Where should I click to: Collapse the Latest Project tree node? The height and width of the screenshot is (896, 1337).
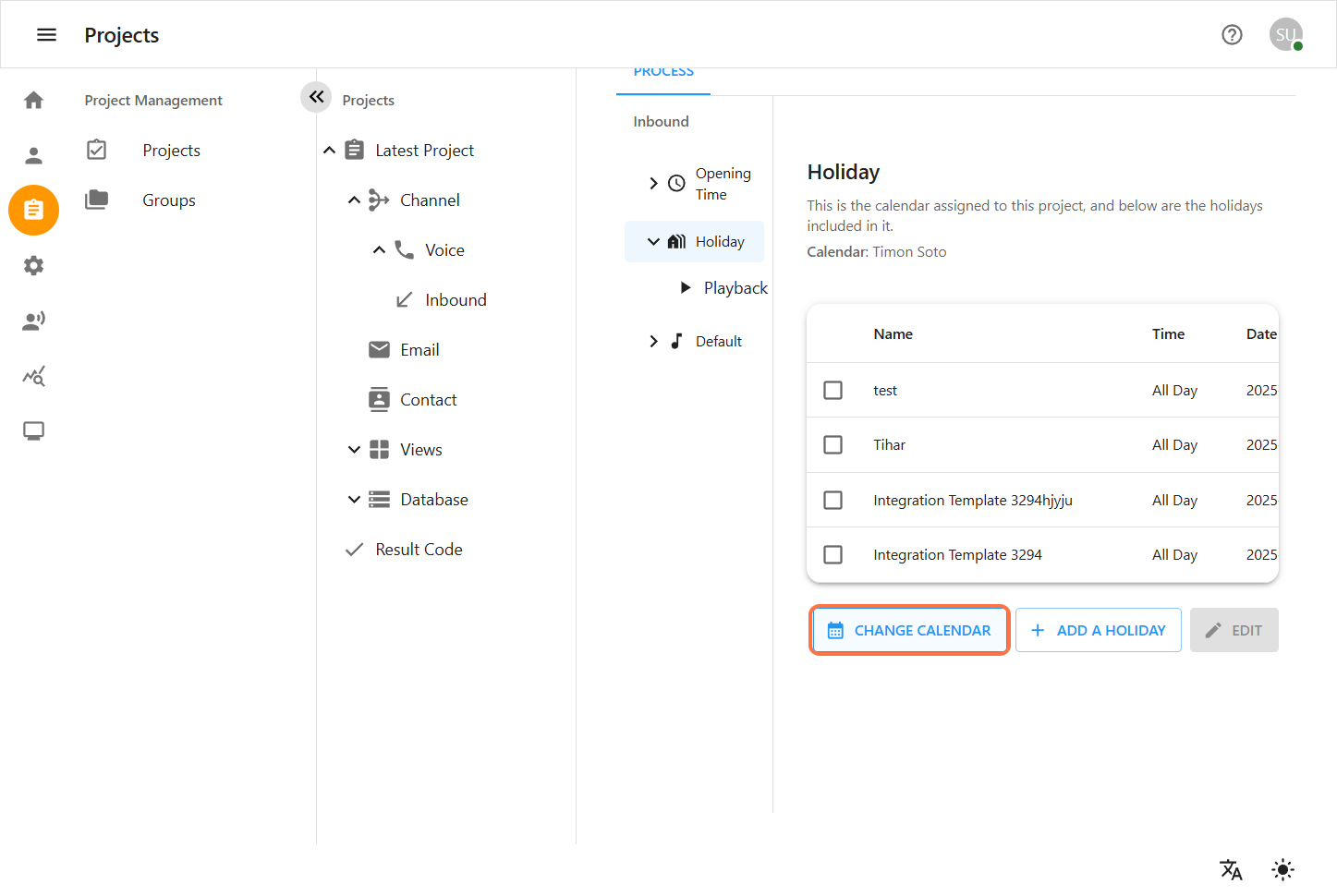330,151
